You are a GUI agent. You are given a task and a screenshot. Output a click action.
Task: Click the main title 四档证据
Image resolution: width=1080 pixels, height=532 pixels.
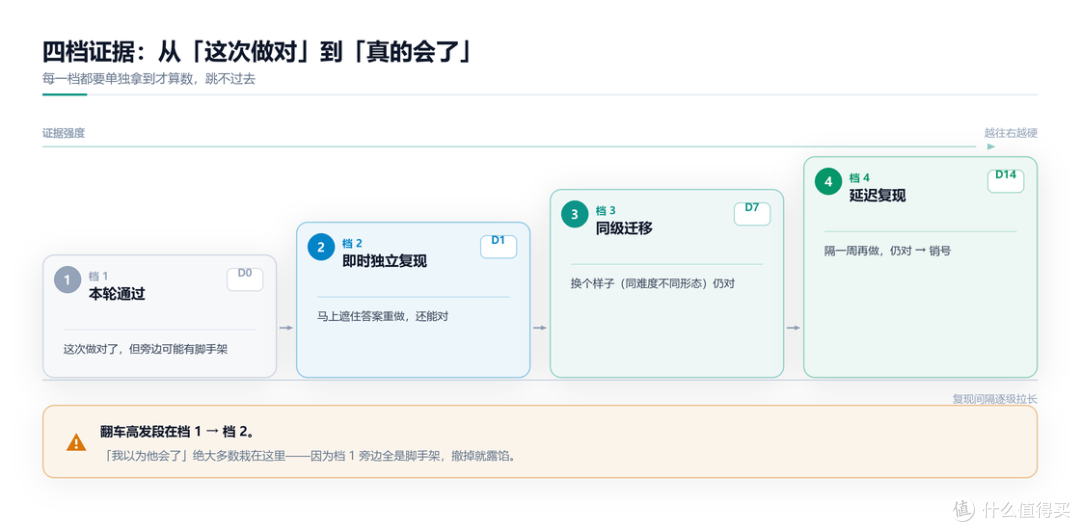[x=258, y=52]
